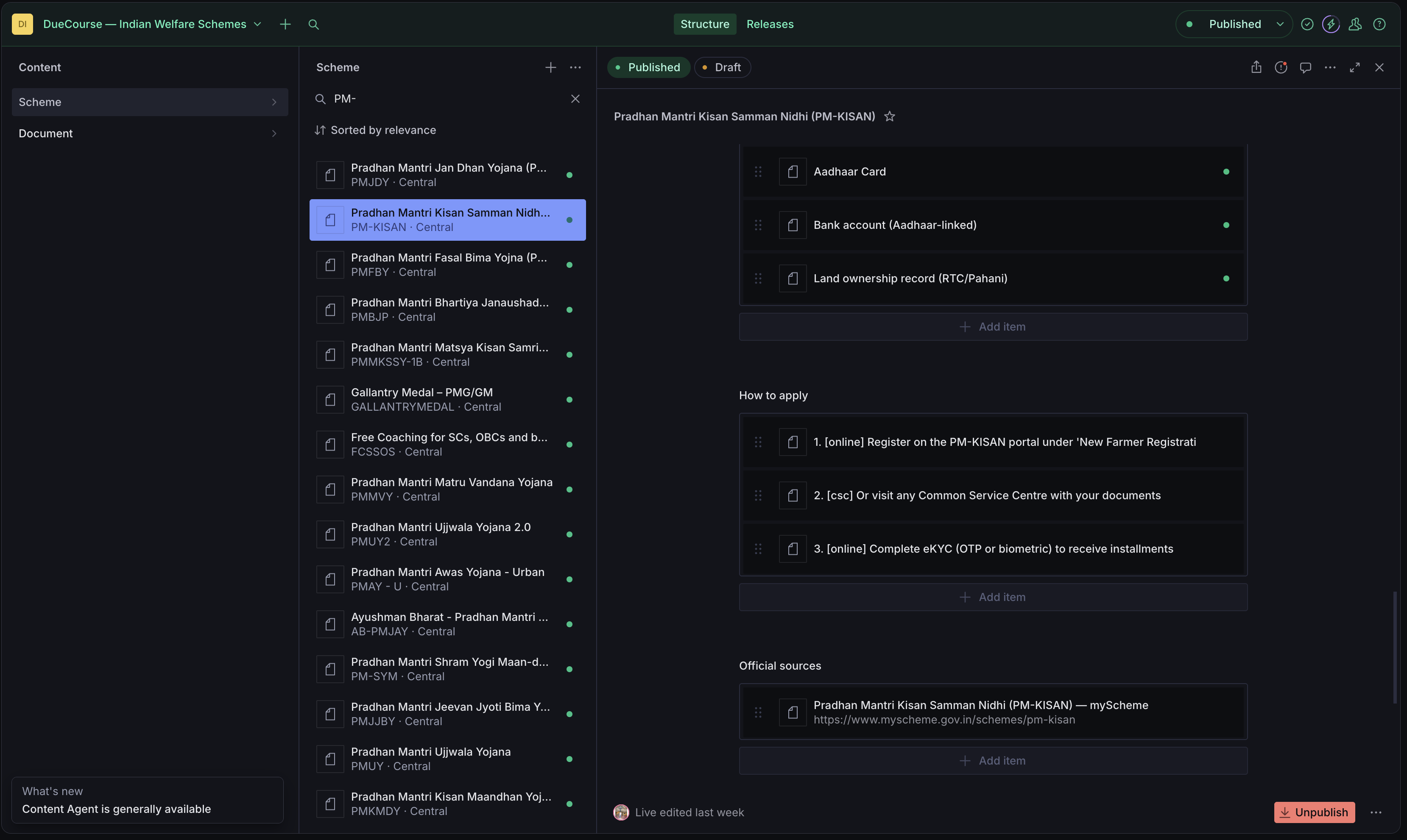The height and width of the screenshot is (840, 1407).
Task: Open Scheme list options ellipsis
Action: tap(575, 67)
